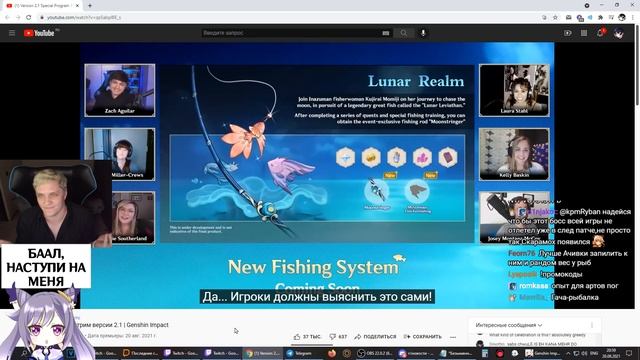Screen dimensions: 640x360
Task: Open the YouTube account avatar menu
Action: pyautogui.click(x=619, y=33)
